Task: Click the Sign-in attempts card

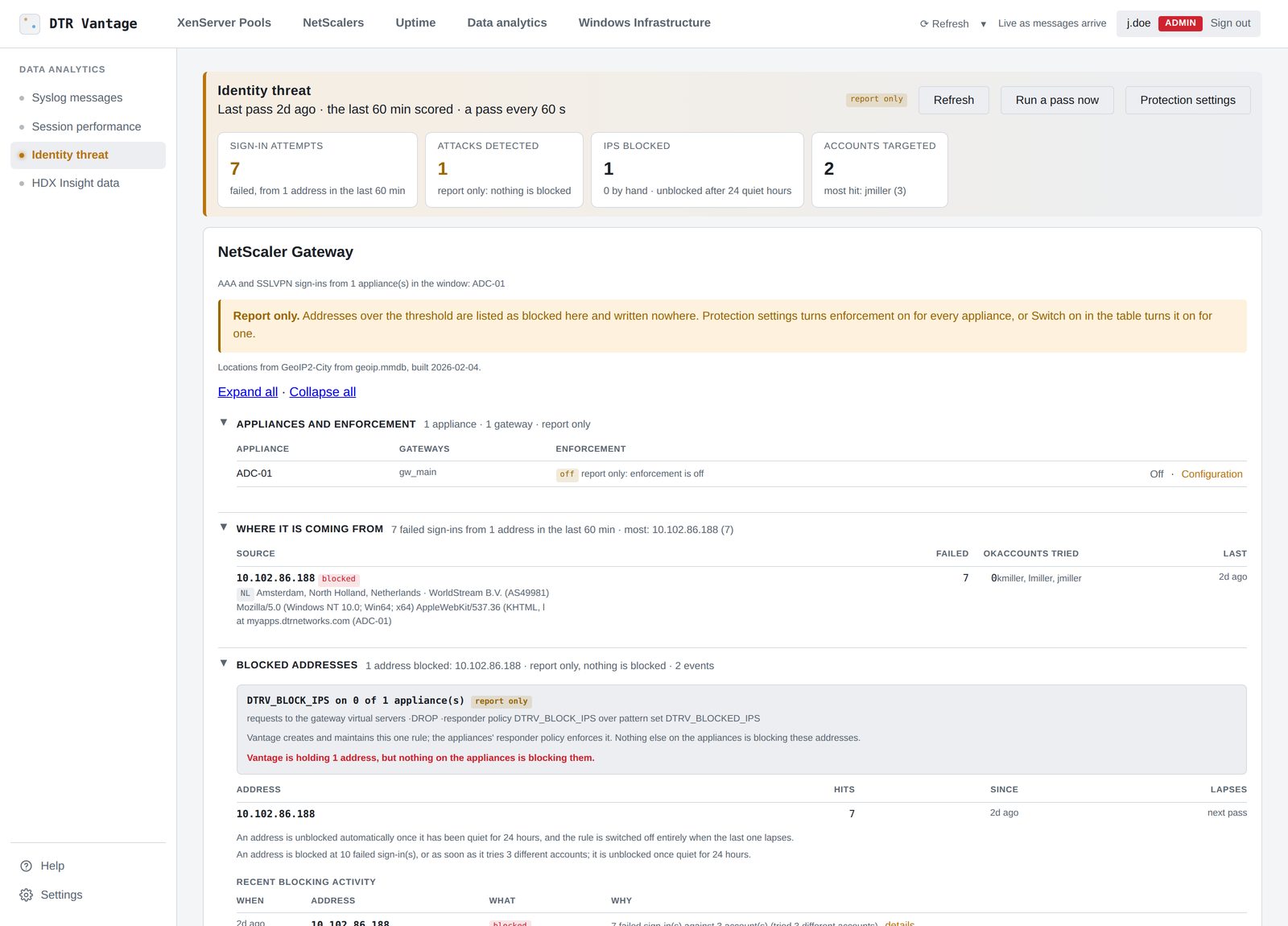Action: point(317,170)
